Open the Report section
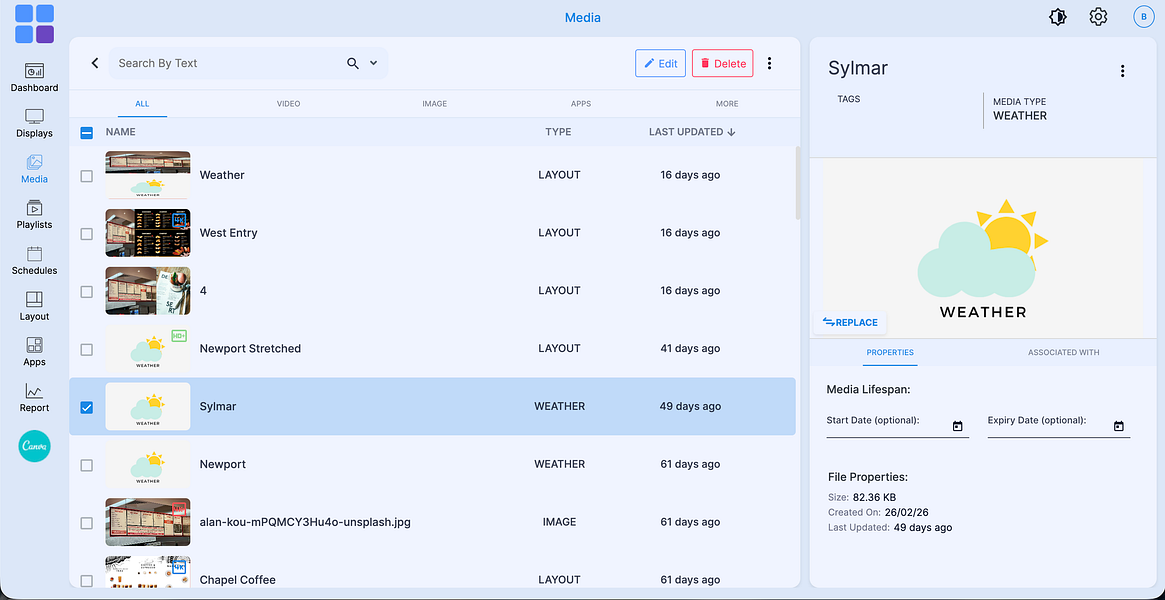1165x600 pixels. [x=34, y=398]
